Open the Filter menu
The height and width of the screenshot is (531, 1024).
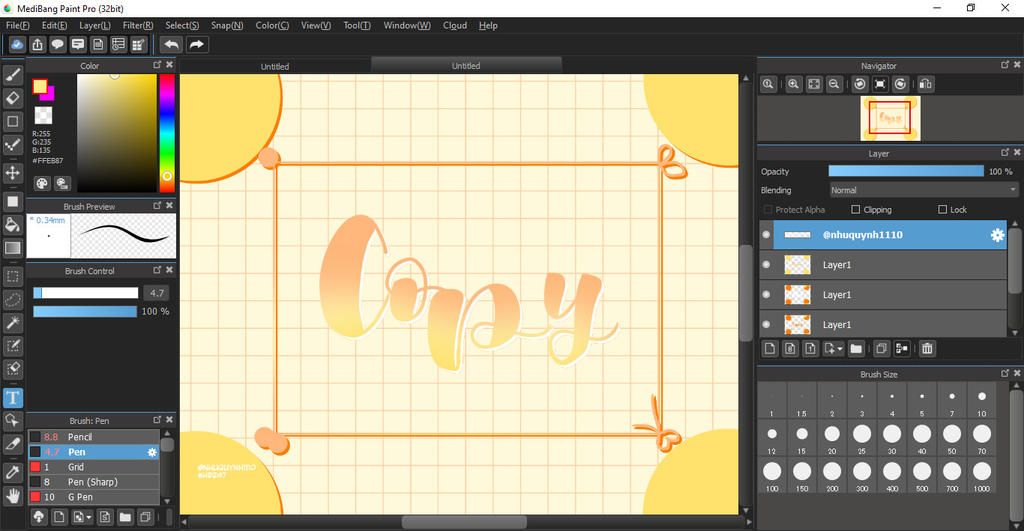tap(138, 25)
